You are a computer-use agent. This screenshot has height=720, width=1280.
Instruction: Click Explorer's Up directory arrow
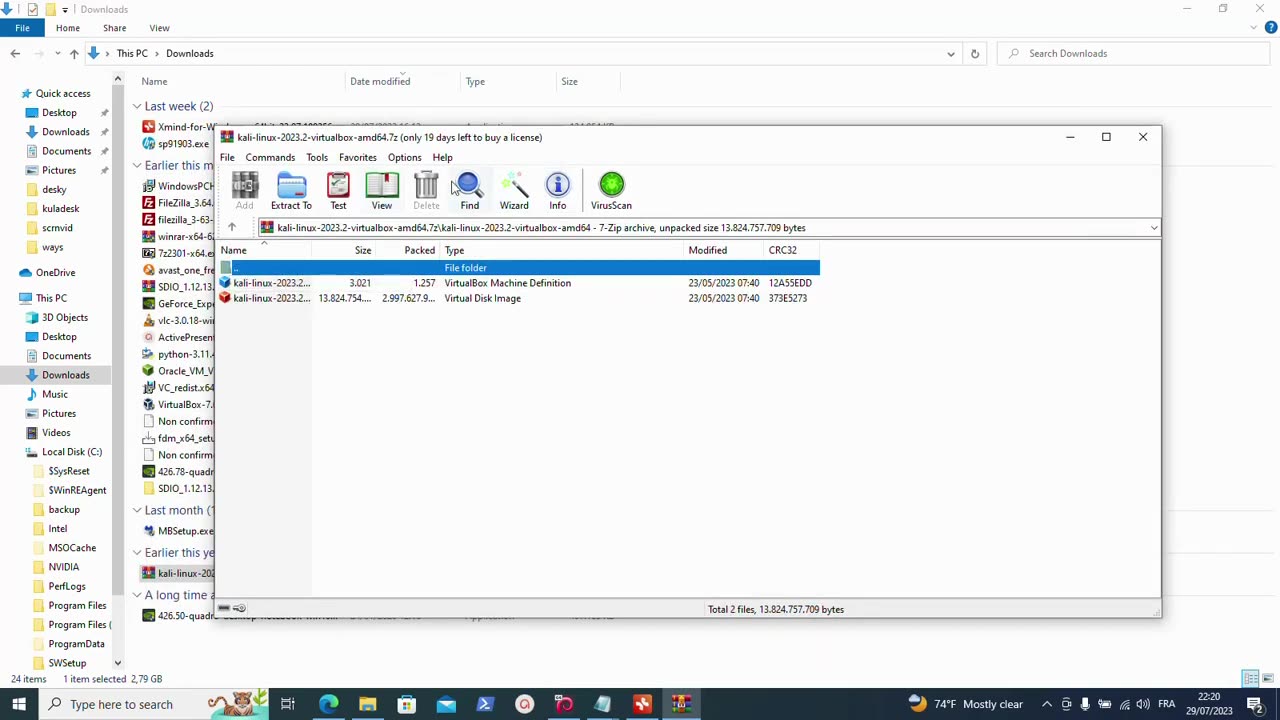[x=74, y=53]
